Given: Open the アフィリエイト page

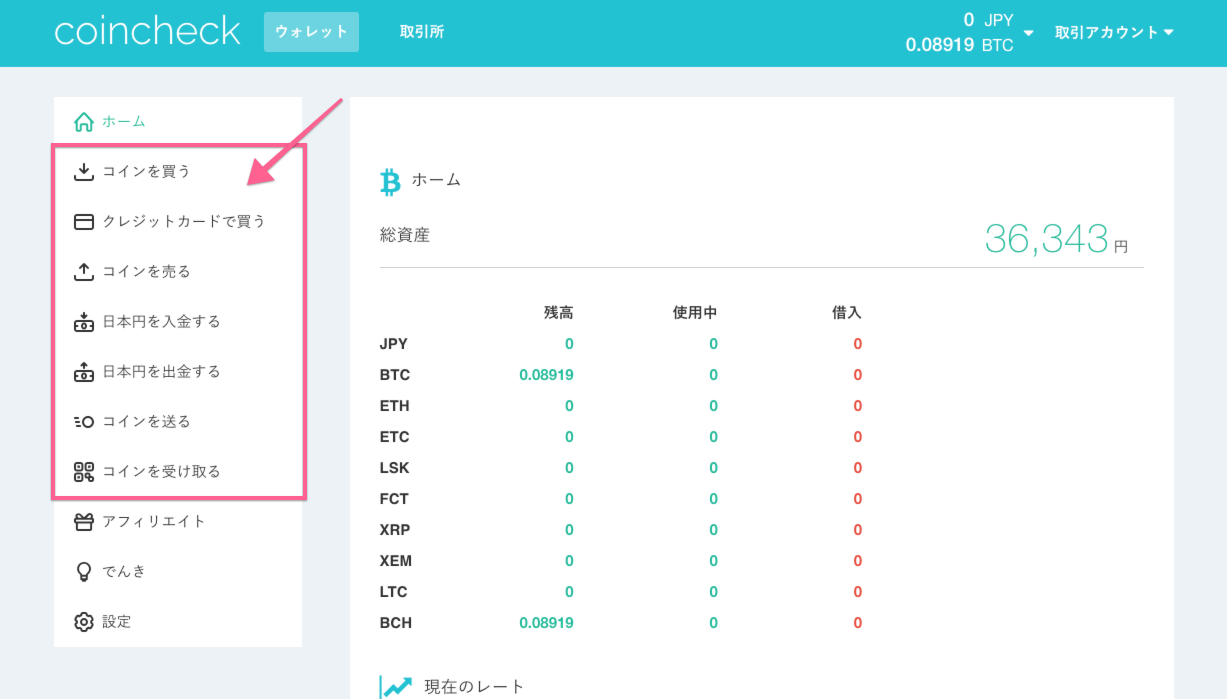Looking at the screenshot, I should point(178,522).
